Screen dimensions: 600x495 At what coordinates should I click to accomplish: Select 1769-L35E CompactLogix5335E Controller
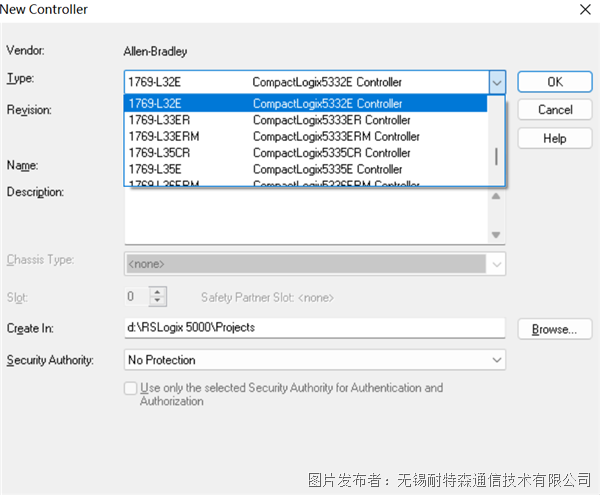305,169
